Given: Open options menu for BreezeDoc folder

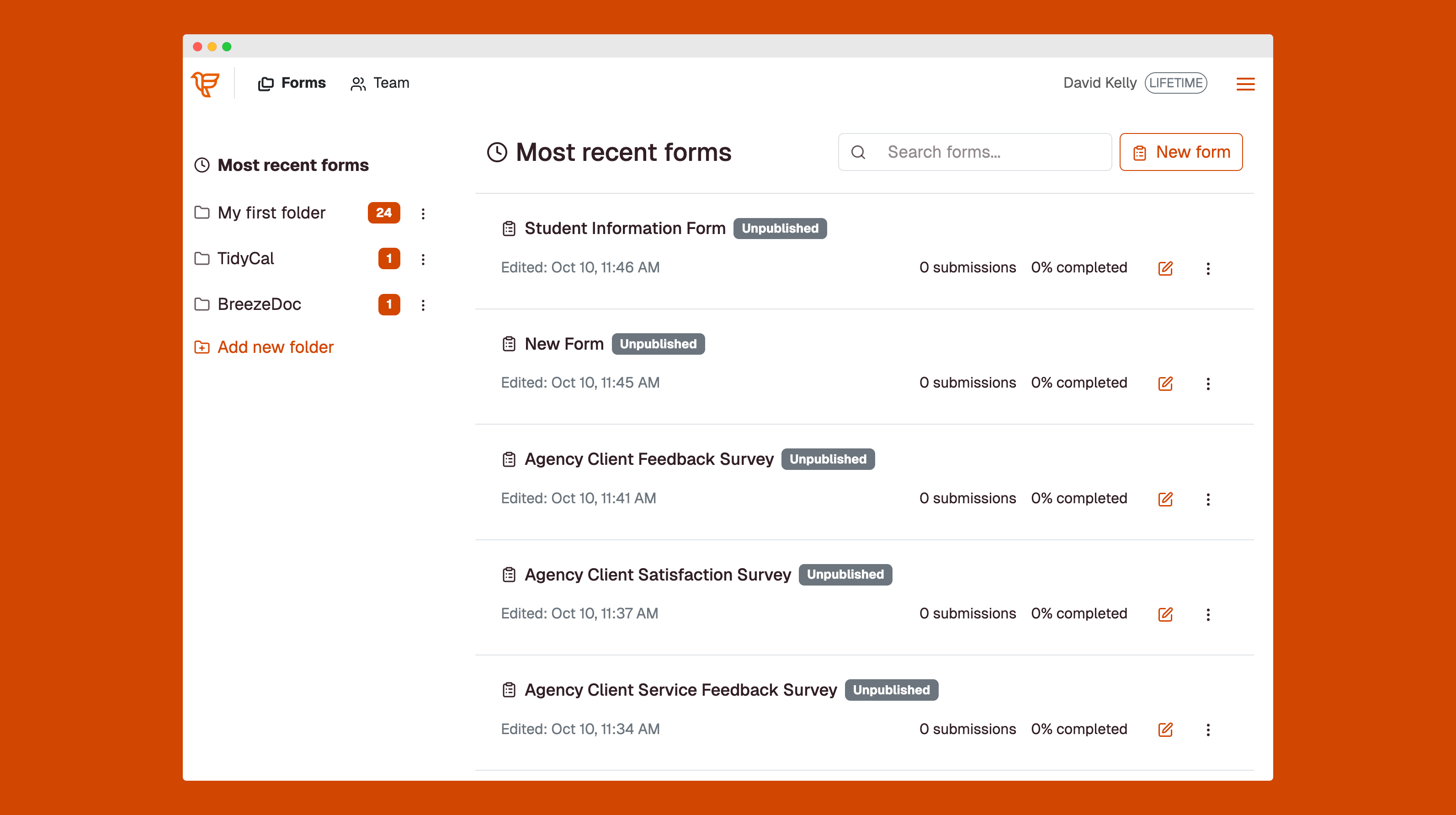Looking at the screenshot, I should tap(423, 304).
